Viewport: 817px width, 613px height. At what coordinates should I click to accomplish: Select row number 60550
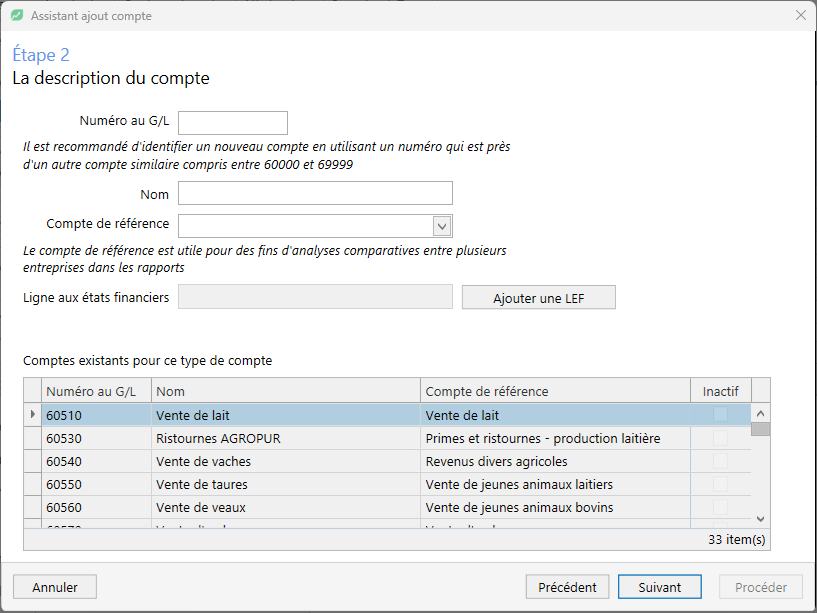pyautogui.click(x=96, y=484)
